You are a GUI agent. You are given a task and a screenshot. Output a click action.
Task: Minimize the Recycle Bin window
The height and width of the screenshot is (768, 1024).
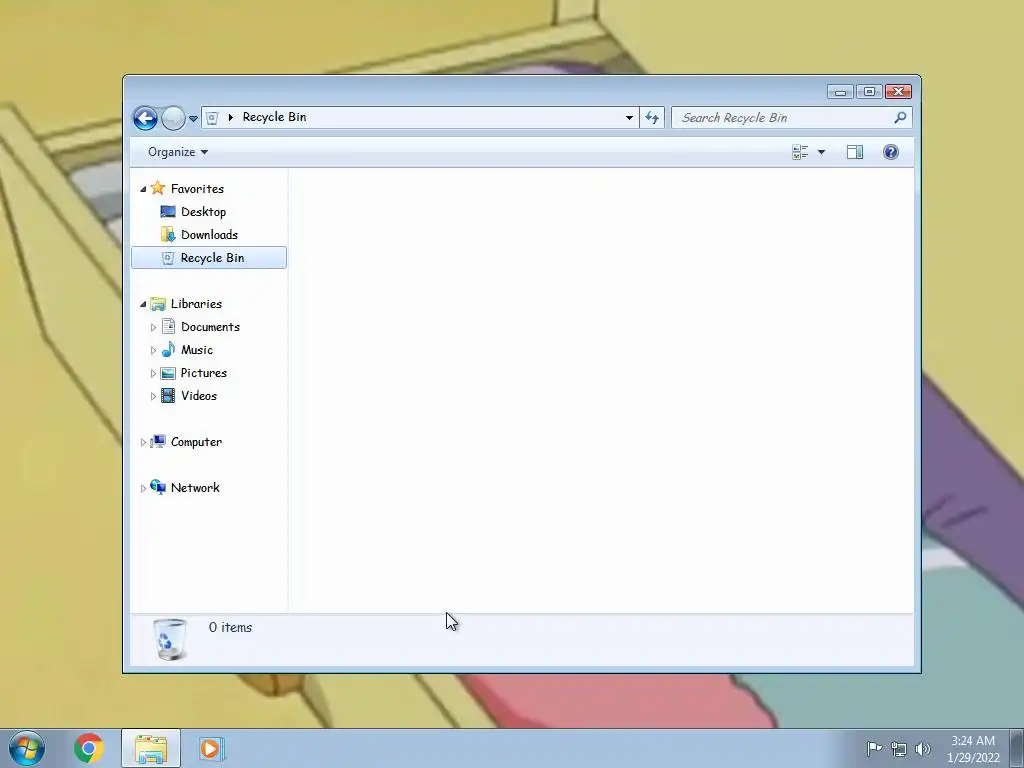click(840, 91)
